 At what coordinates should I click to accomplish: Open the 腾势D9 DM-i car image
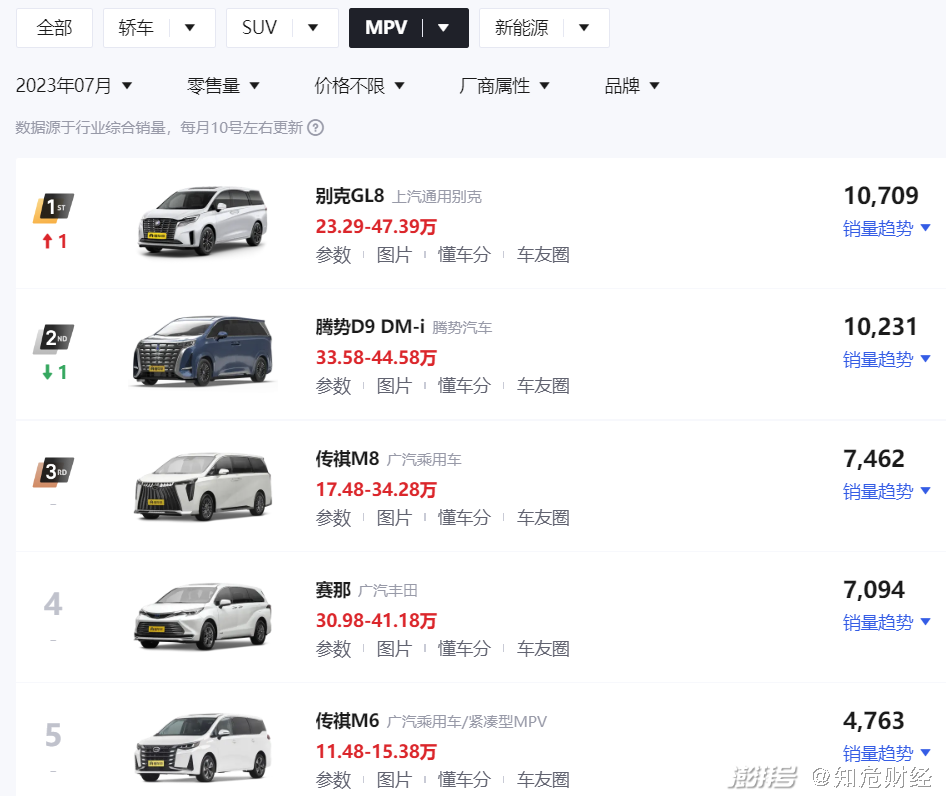202,351
